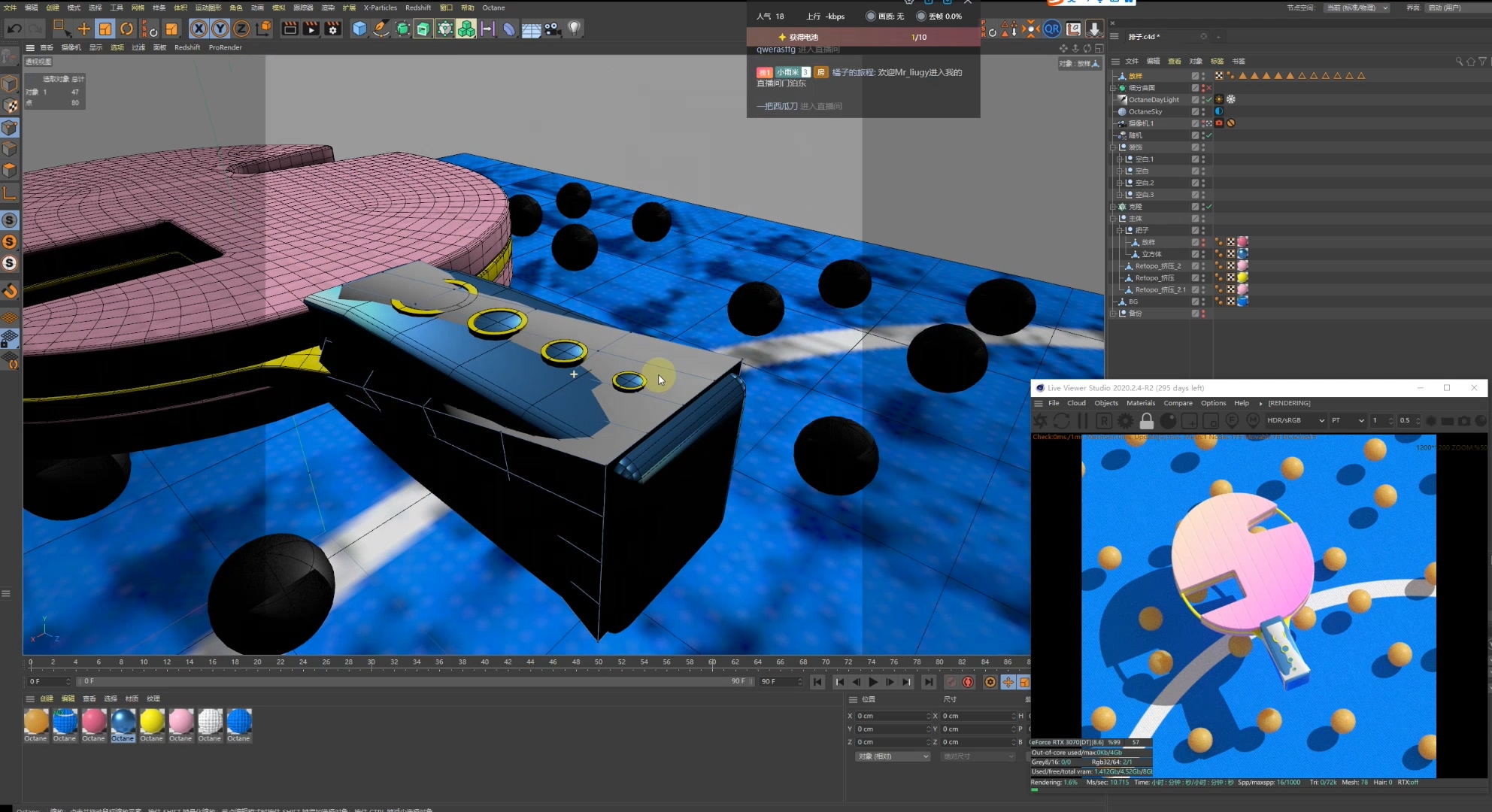Open the Objects menu in Live Viewer
The height and width of the screenshot is (812, 1492).
point(1106,403)
